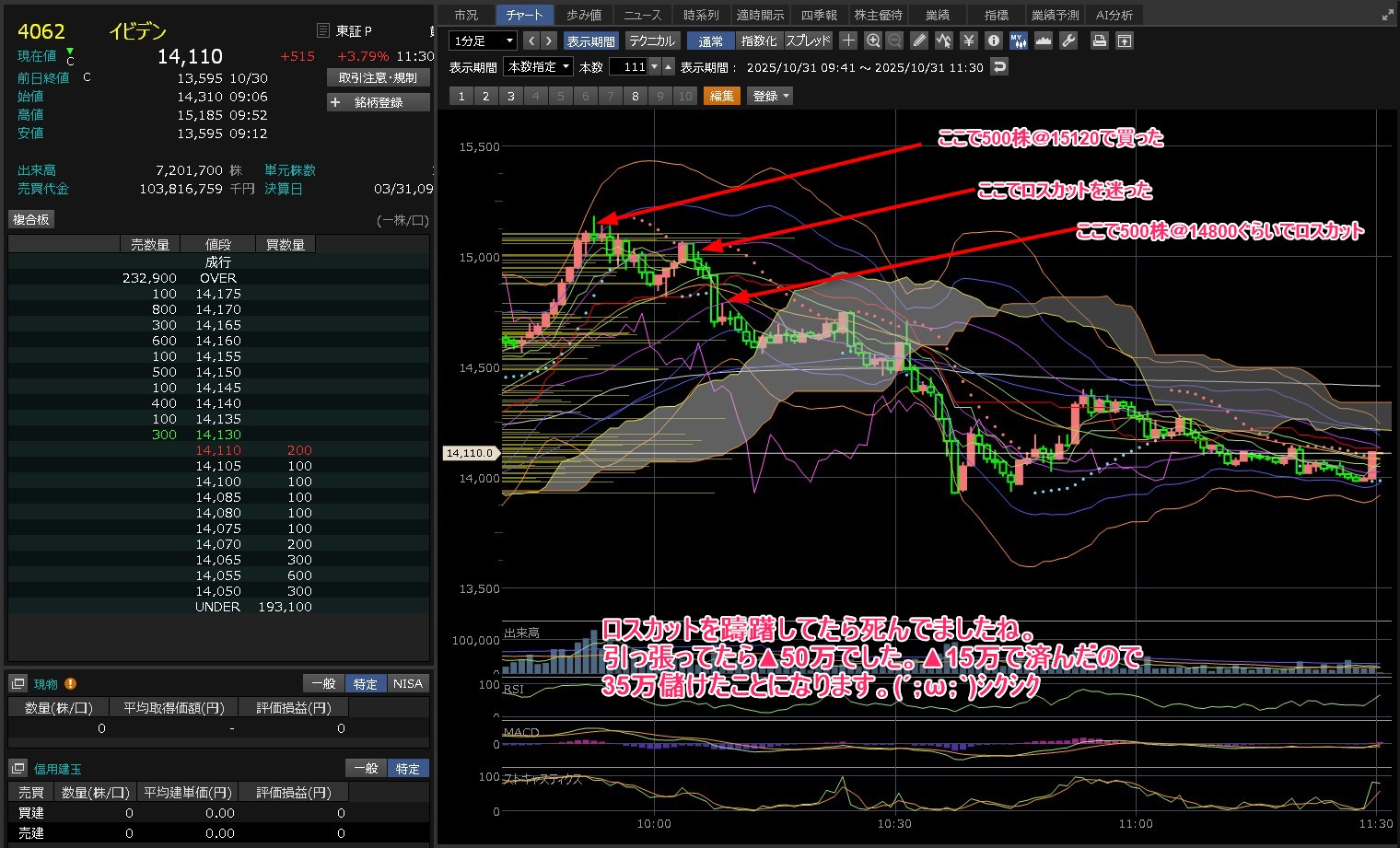Click the info circle icon in toolbar
Image resolution: width=1400 pixels, height=848 pixels.
(x=993, y=41)
